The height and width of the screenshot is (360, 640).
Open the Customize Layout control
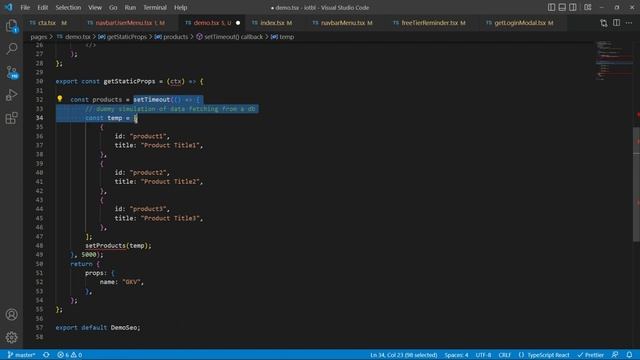[x=588, y=7]
